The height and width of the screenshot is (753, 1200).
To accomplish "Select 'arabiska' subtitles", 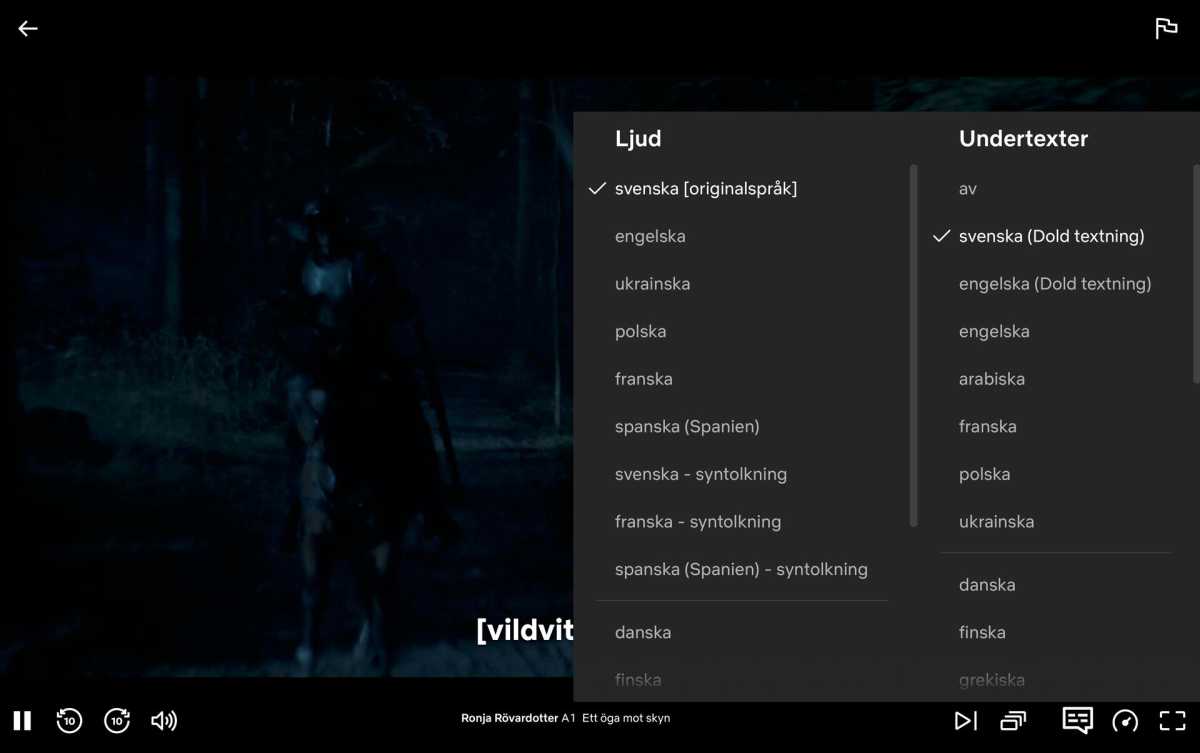I will tap(991, 379).
